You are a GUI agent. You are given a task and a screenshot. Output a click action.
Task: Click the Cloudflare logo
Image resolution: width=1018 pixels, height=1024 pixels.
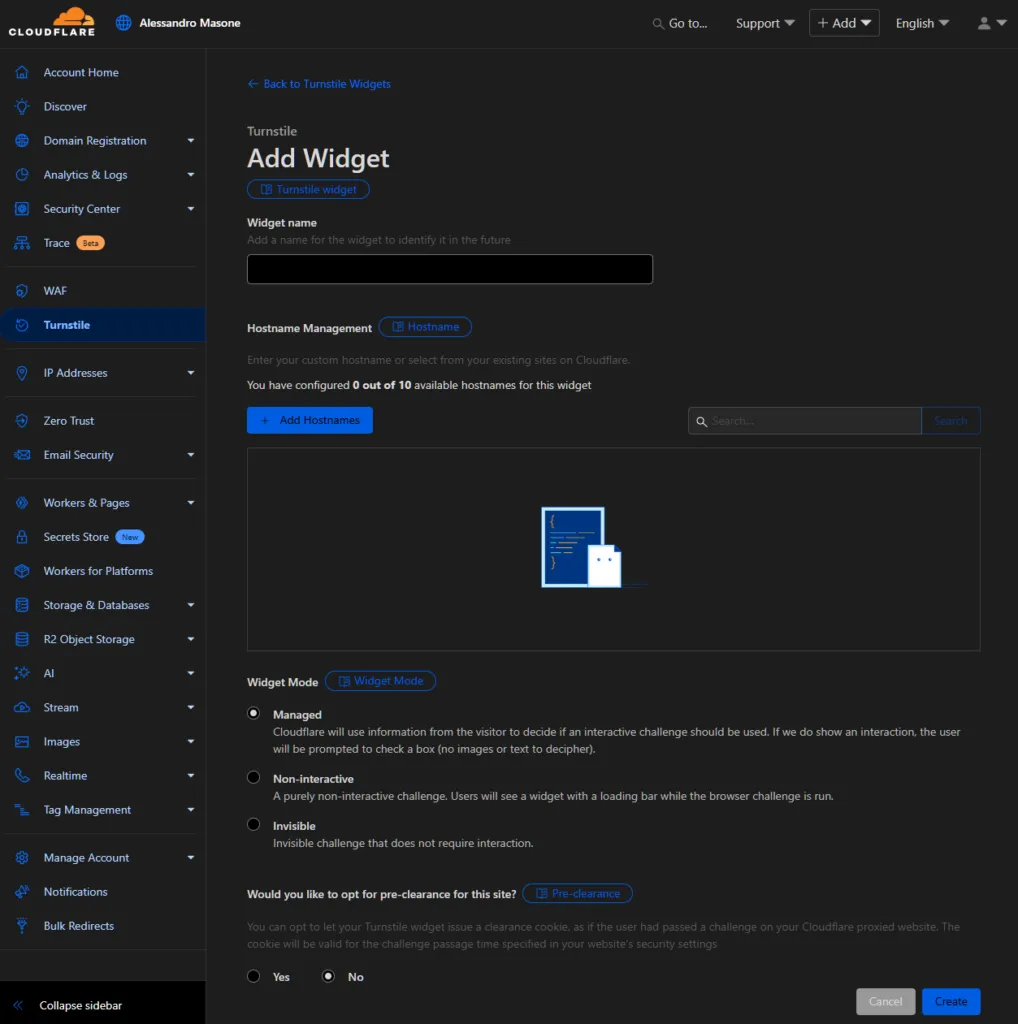click(x=51, y=22)
